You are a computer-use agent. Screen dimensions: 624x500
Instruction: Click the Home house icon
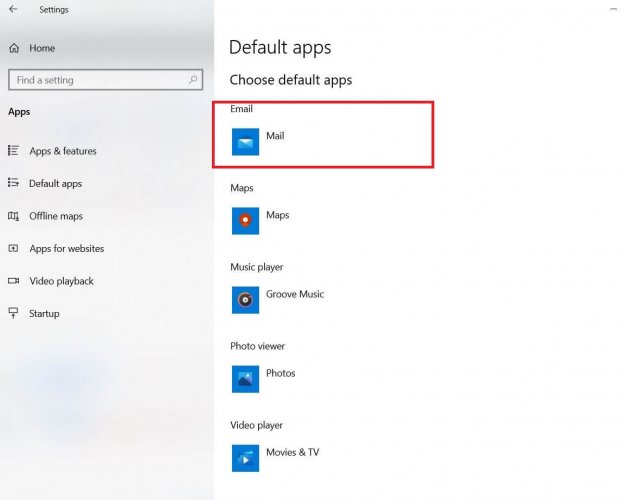coord(14,48)
